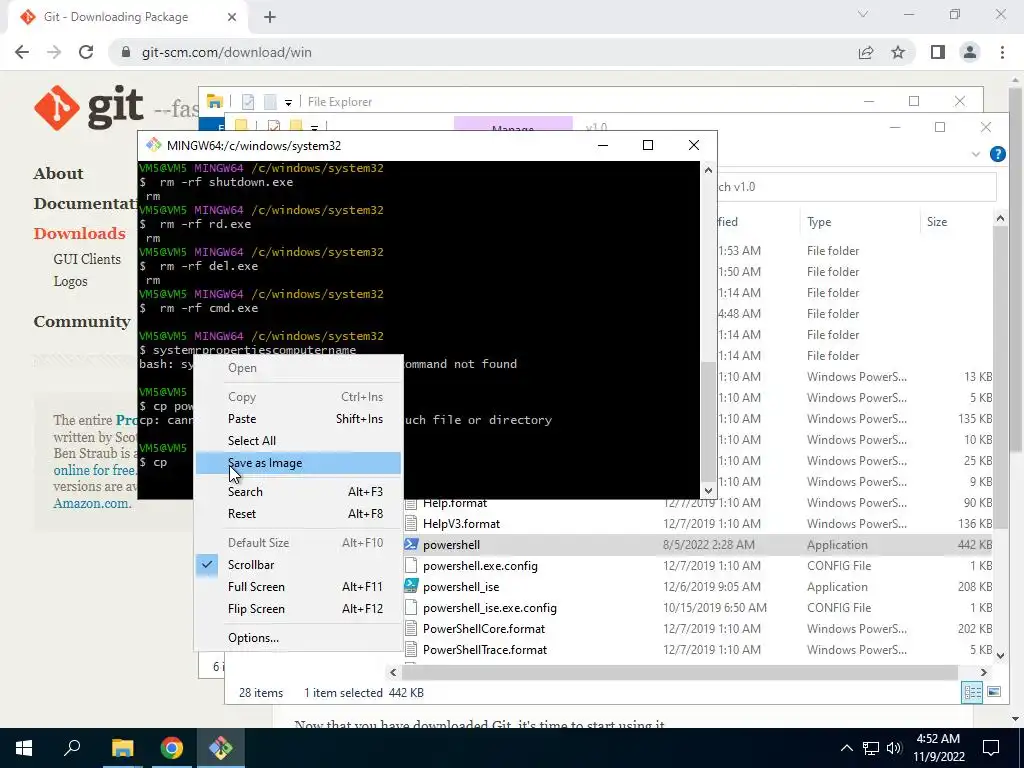
Task: Click the powershell application file icon
Action: coord(411,545)
